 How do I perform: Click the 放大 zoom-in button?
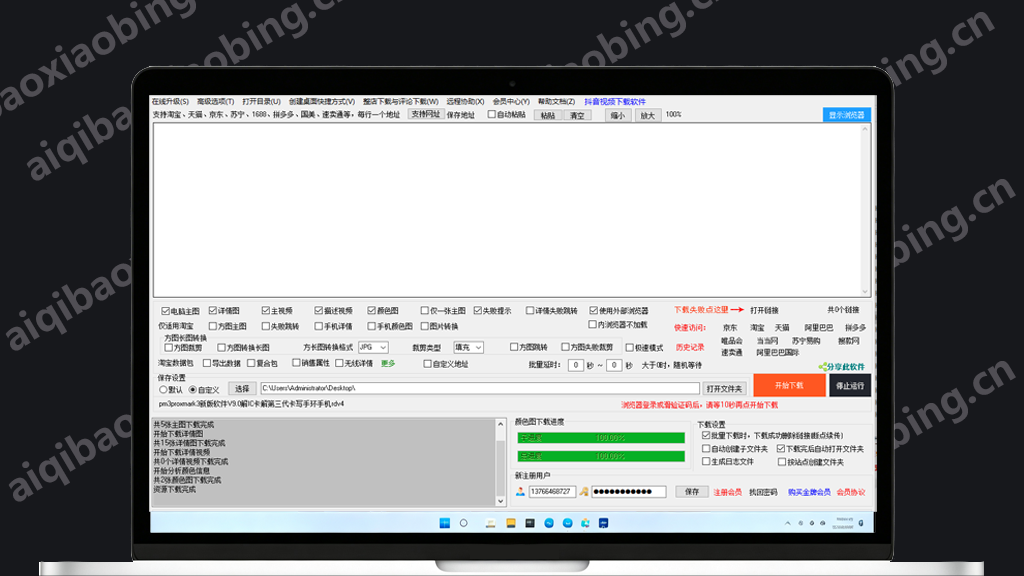648,116
